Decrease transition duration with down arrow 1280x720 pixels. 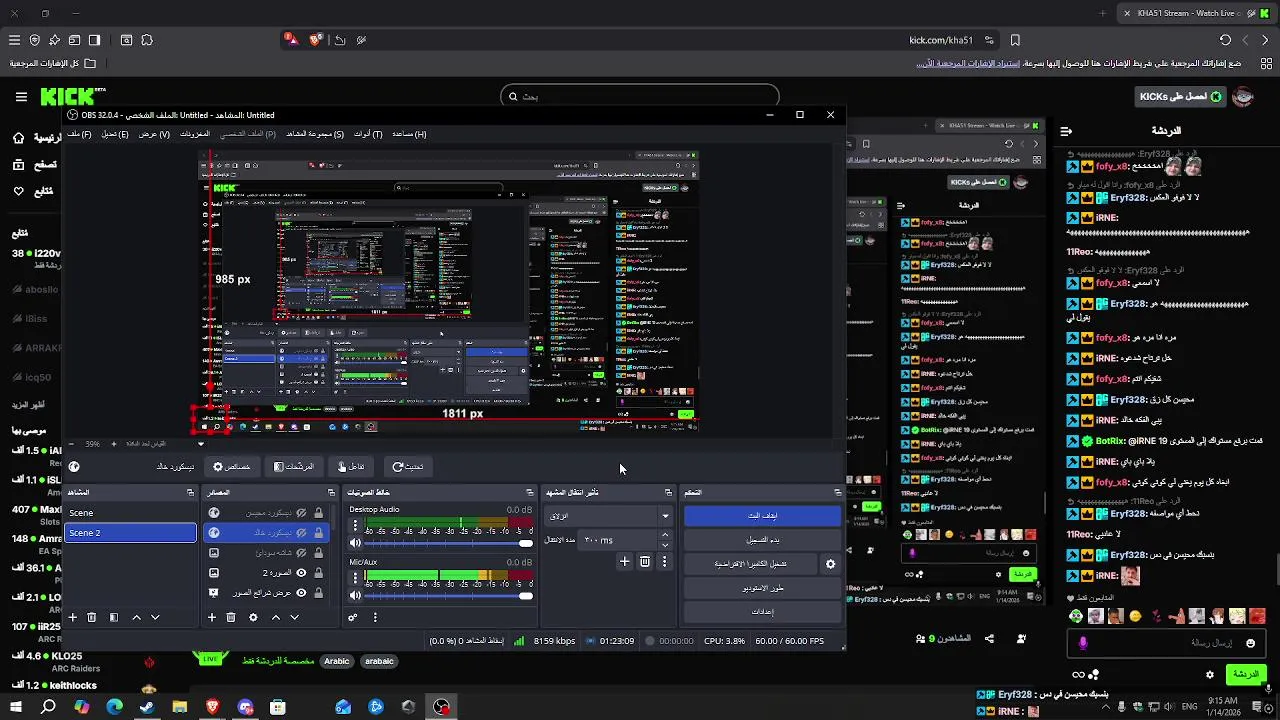click(665, 545)
